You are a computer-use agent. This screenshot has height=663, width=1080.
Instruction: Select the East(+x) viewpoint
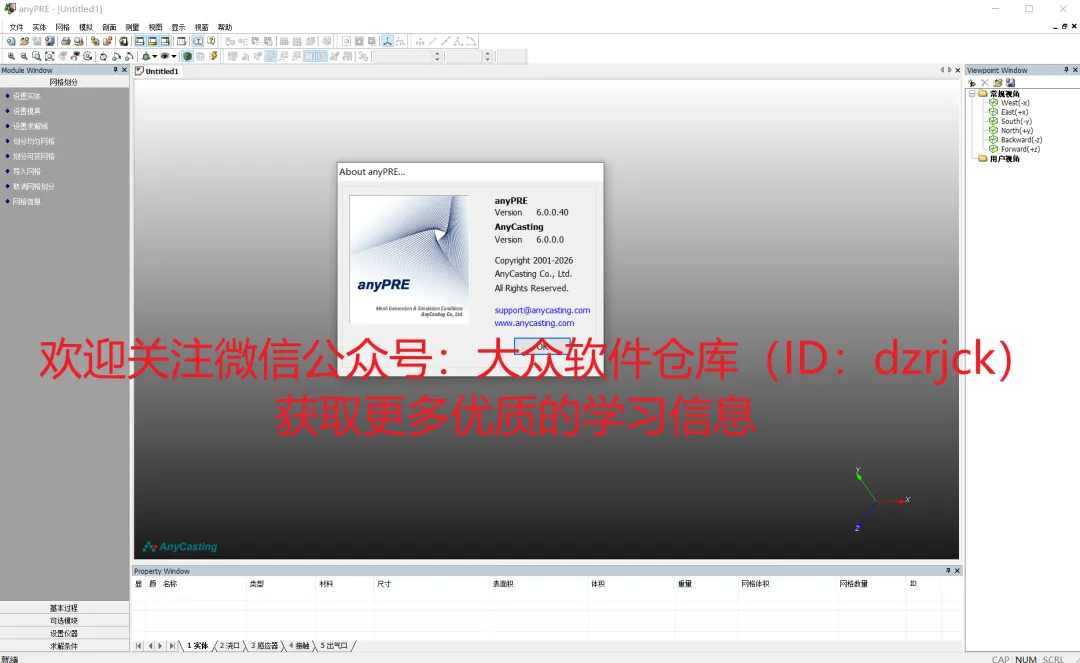pyautogui.click(x=1015, y=112)
